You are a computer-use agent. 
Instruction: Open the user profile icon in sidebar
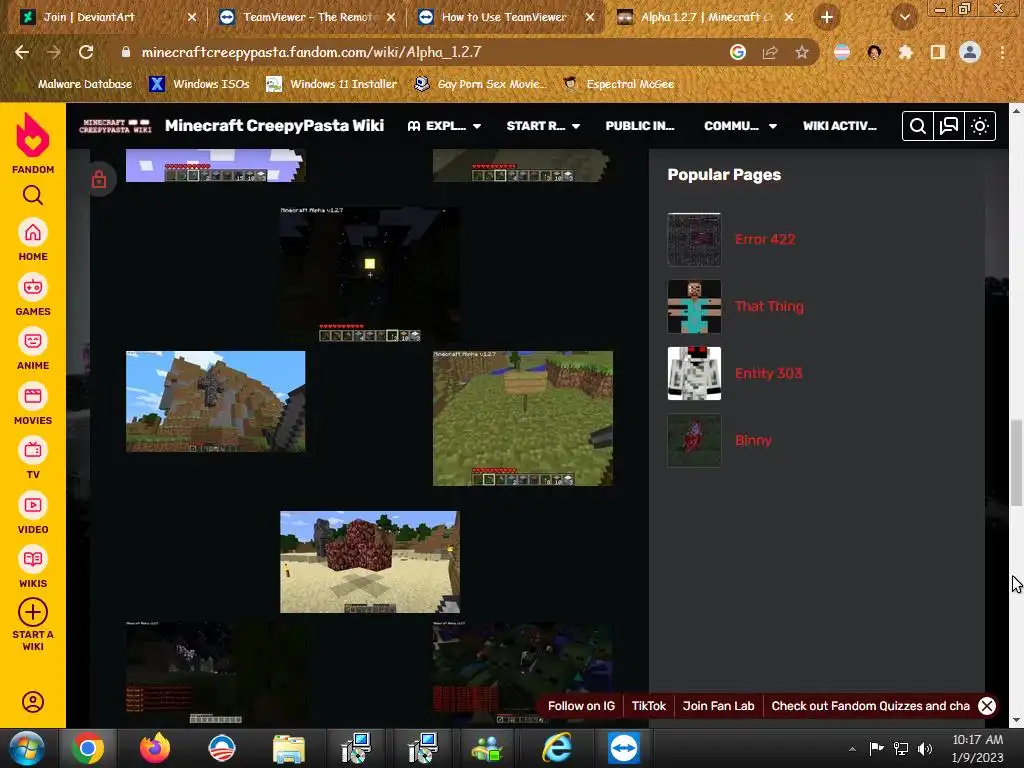coord(33,702)
